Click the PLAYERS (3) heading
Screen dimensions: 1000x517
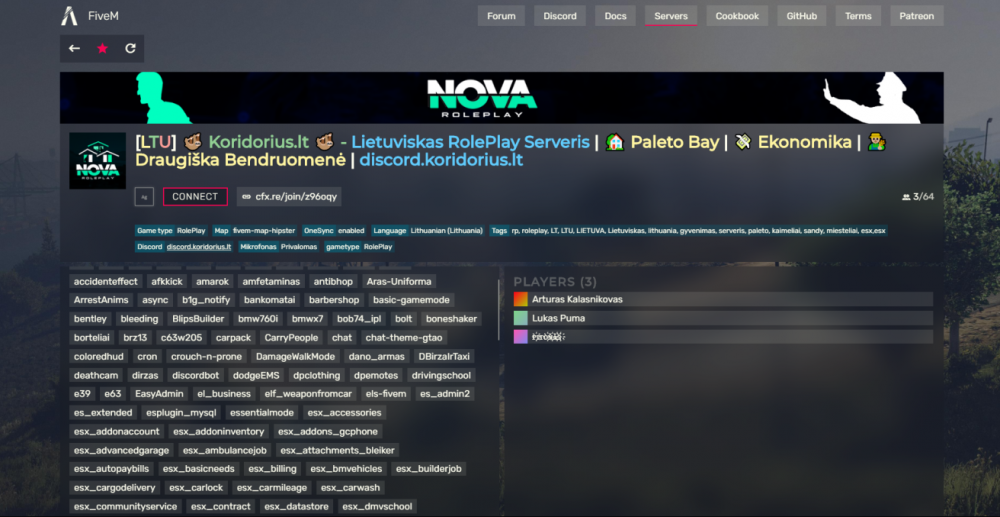click(x=555, y=282)
